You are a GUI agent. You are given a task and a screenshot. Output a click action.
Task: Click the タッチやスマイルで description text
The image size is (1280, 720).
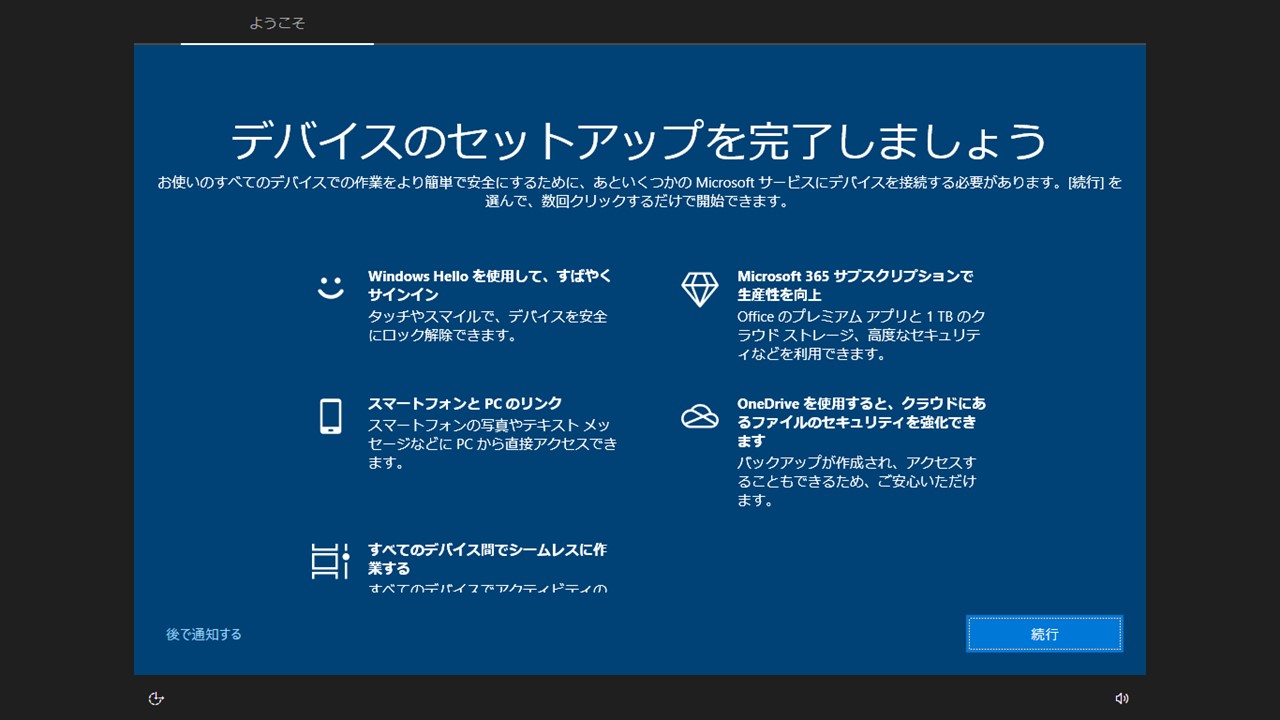pyautogui.click(x=487, y=326)
